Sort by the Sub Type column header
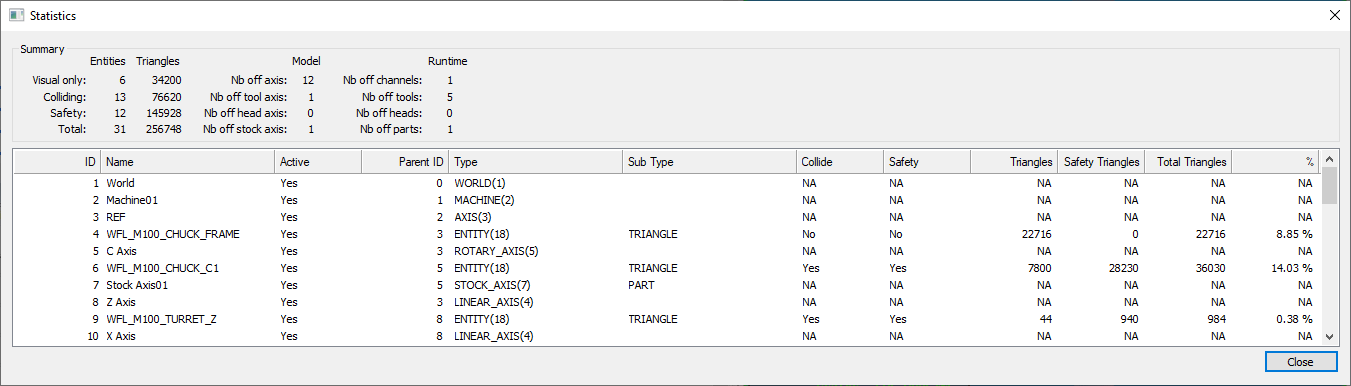This screenshot has width=1351, height=386. (709, 161)
